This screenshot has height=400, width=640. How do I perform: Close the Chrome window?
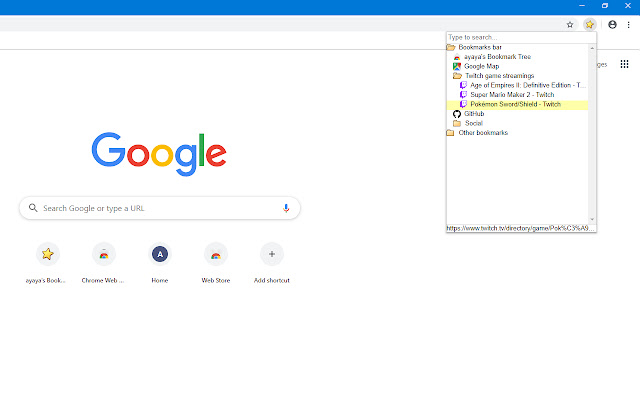(628, 6)
